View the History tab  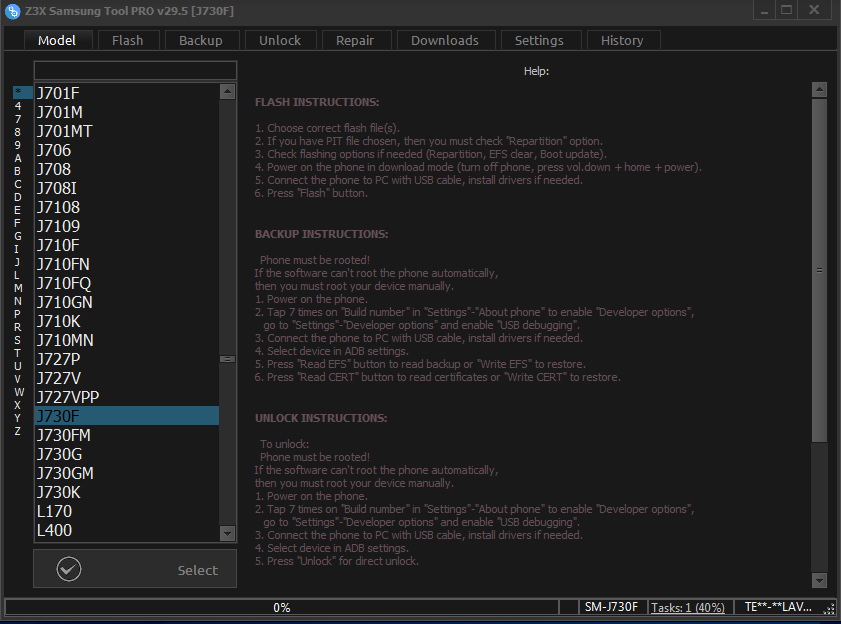(x=622, y=40)
